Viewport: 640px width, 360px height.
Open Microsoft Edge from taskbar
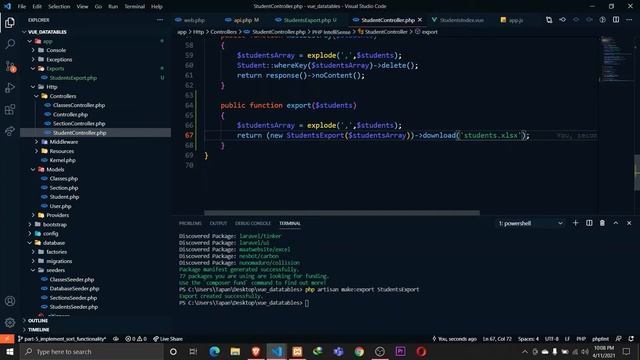[x=215, y=351]
